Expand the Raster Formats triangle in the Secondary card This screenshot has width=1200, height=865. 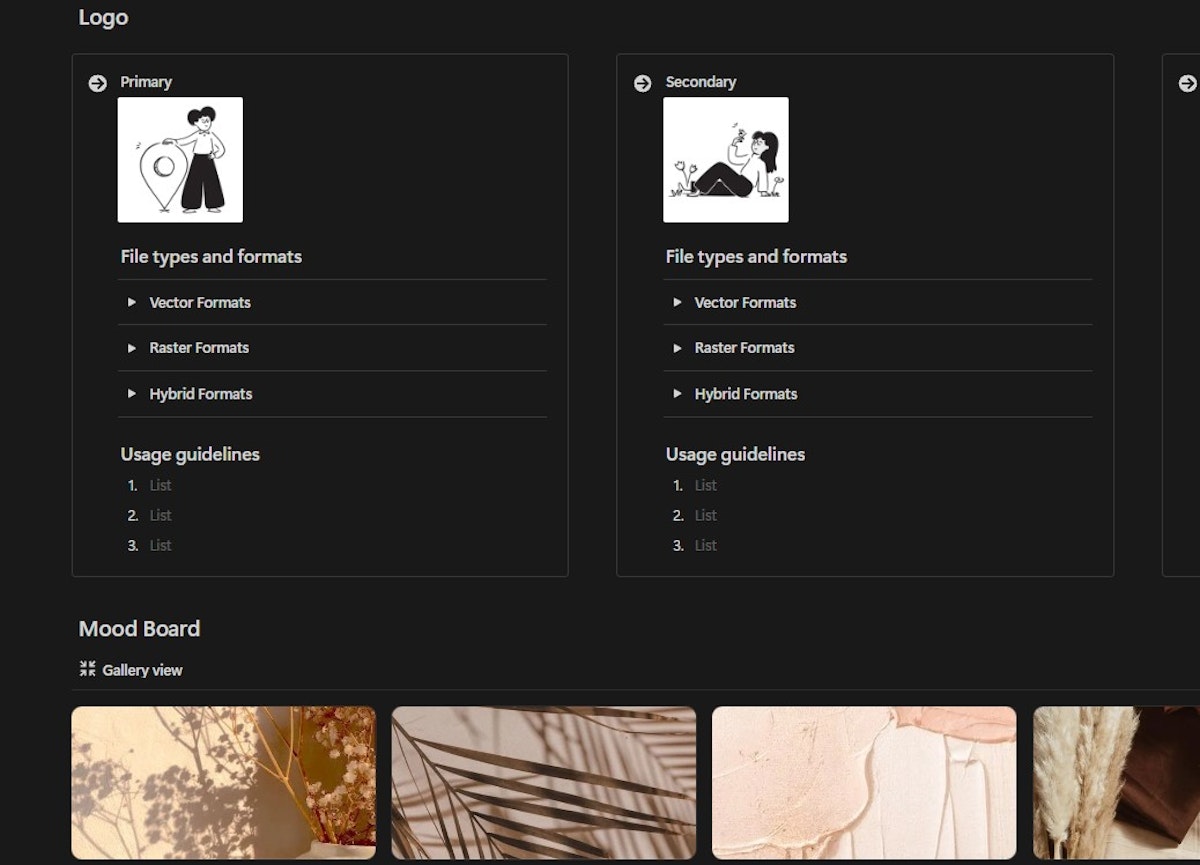pos(677,348)
